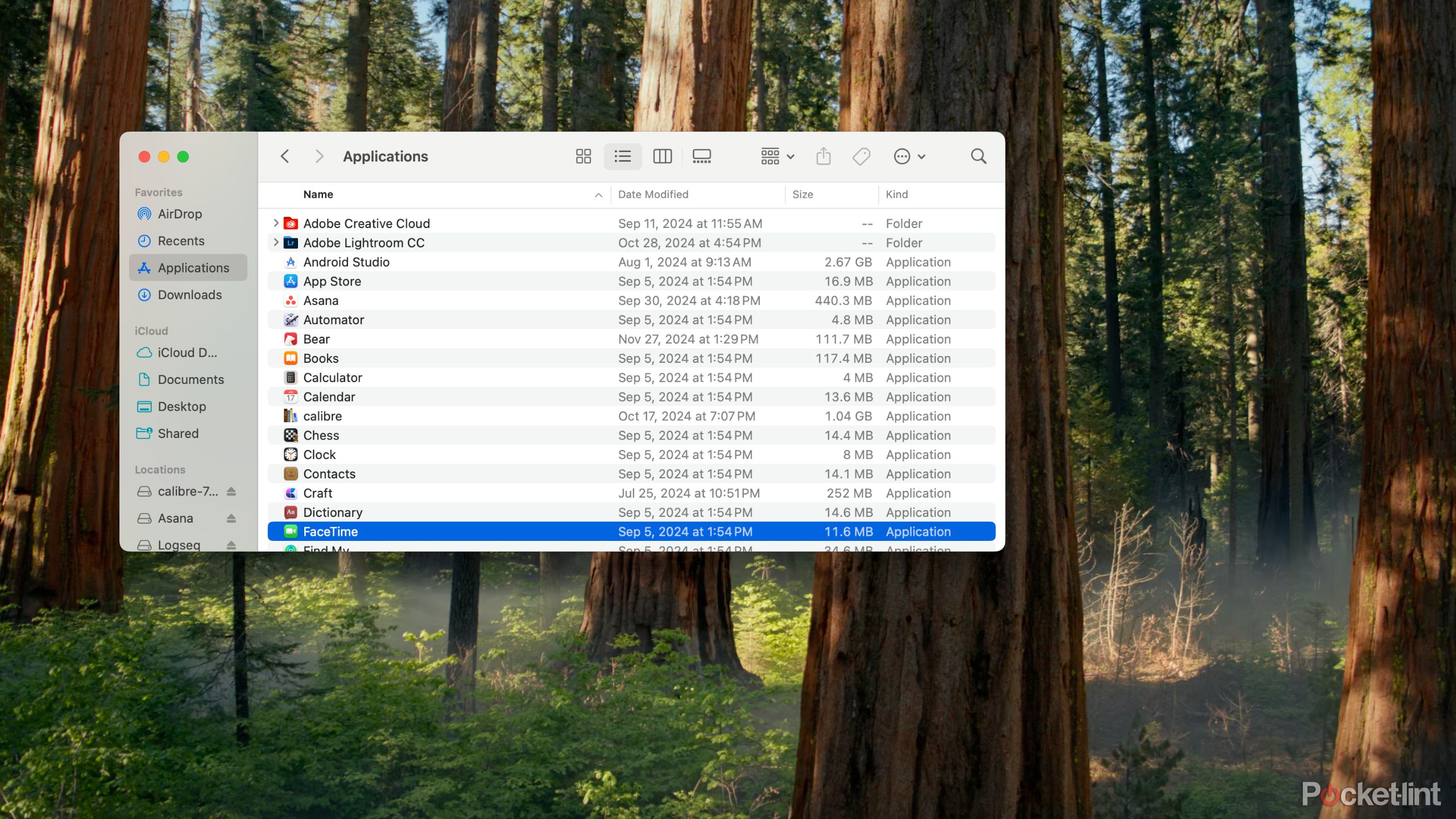Viewport: 1456px width, 819px height.
Task: Click the FaceTime application icon
Action: (x=290, y=531)
